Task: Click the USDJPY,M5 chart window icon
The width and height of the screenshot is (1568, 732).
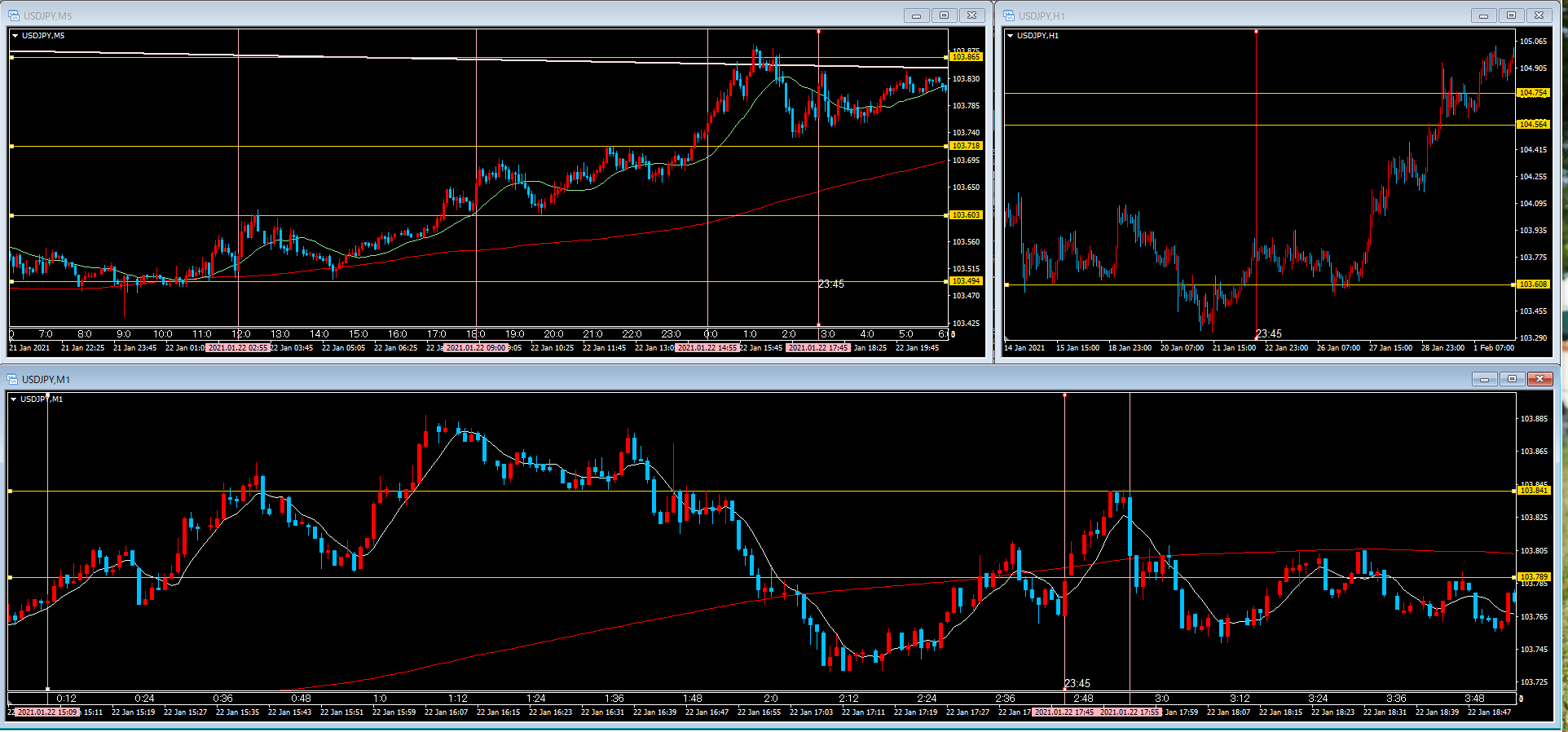Action: (14, 15)
